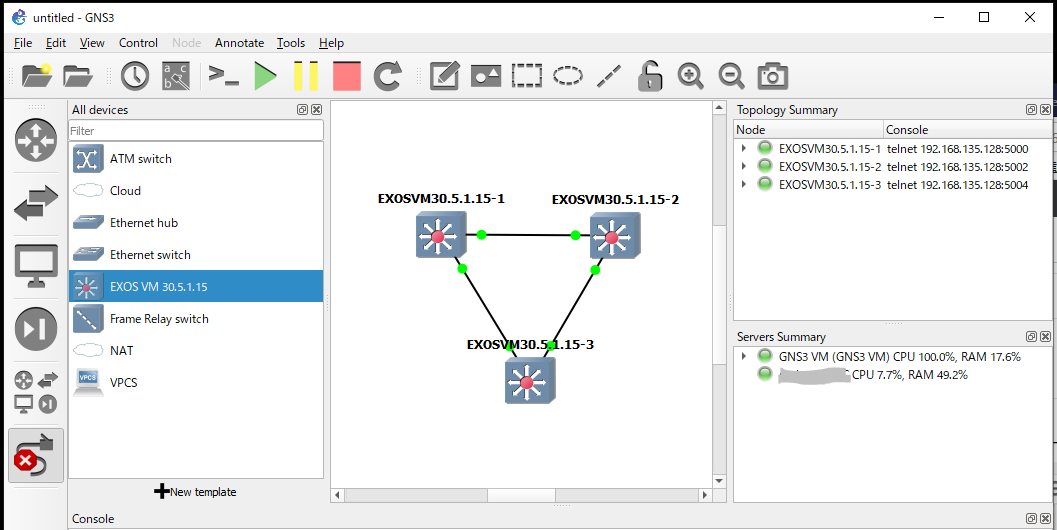Open the Tools menu
Screen dimensions: 1057x530
[291, 42]
